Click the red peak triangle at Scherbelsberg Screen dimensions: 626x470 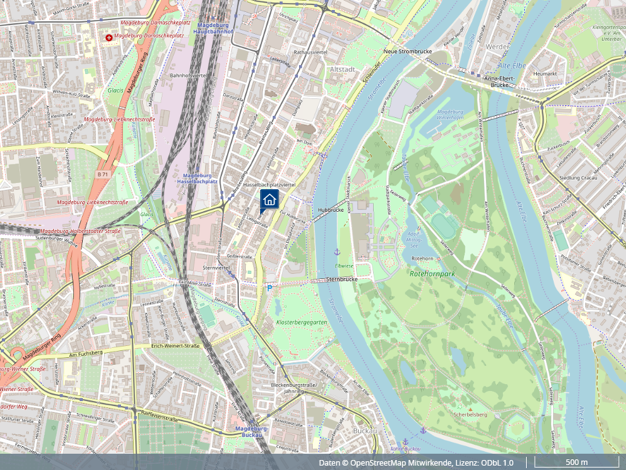tap(470, 410)
